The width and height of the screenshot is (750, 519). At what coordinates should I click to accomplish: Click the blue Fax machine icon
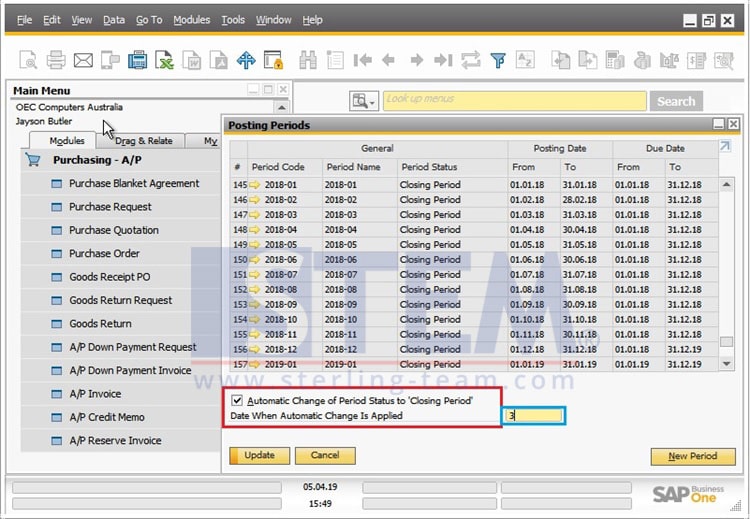pyautogui.click(x=138, y=60)
